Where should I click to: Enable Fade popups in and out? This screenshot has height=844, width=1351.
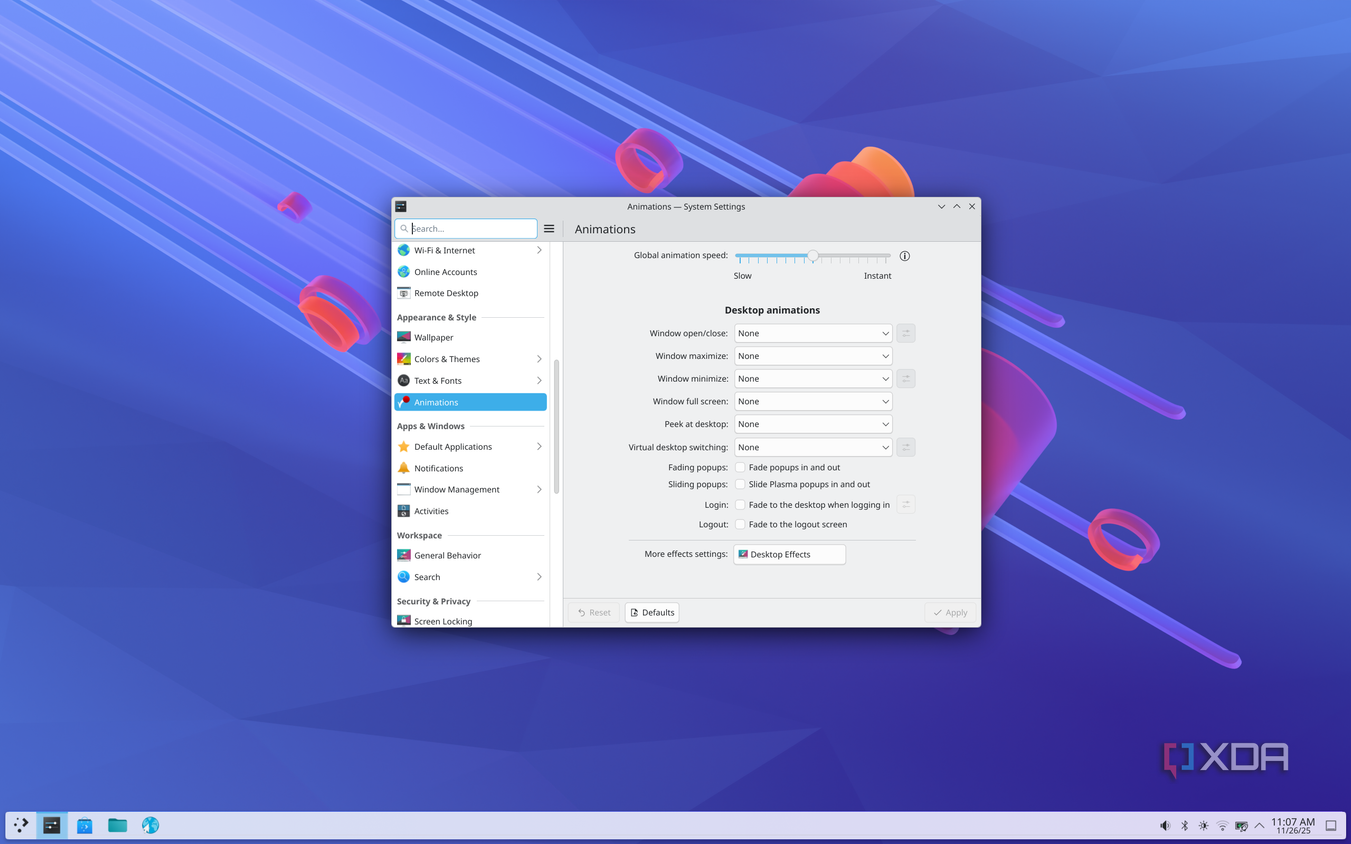(740, 467)
